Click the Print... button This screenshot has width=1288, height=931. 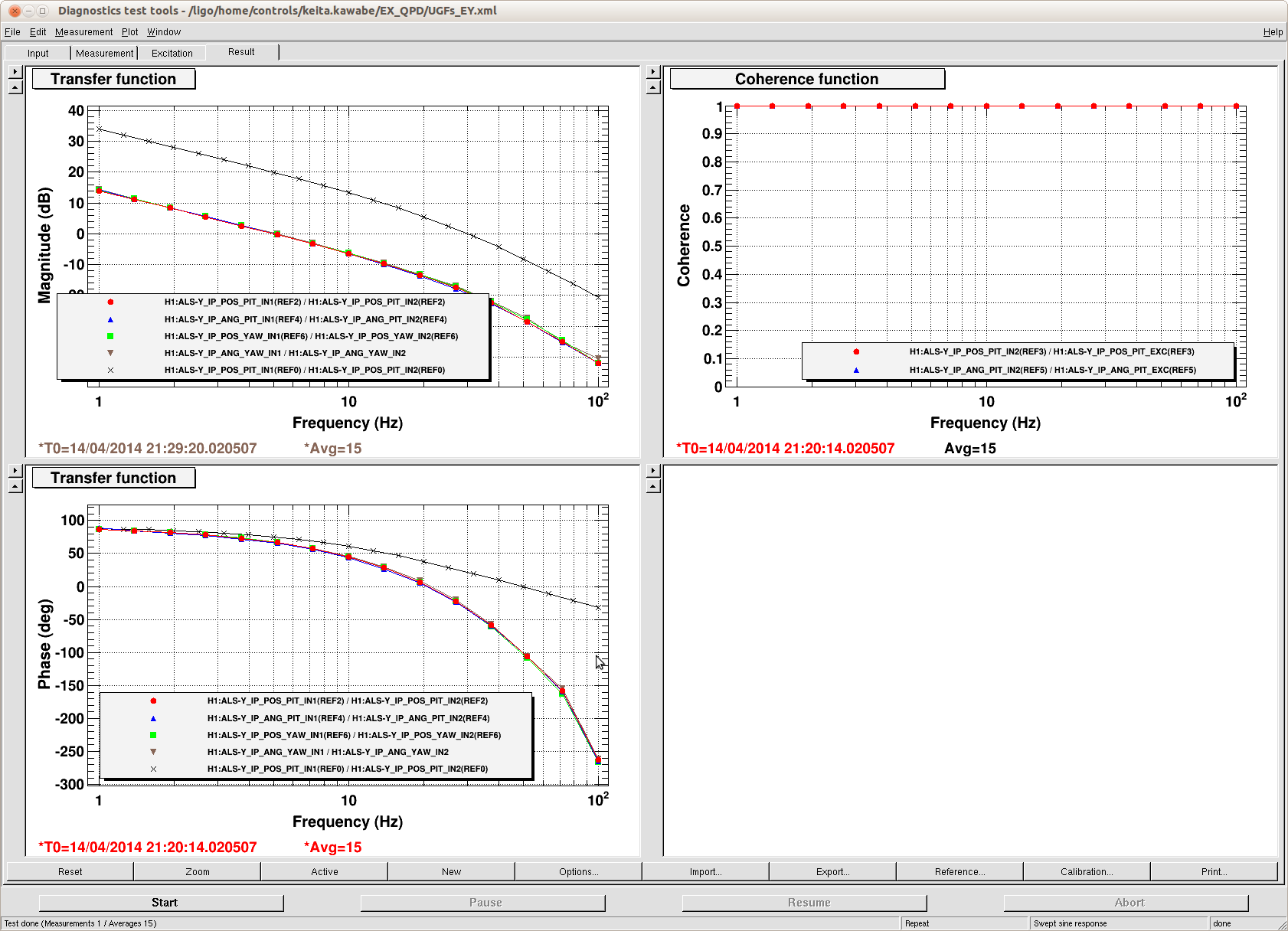pyautogui.click(x=1214, y=871)
